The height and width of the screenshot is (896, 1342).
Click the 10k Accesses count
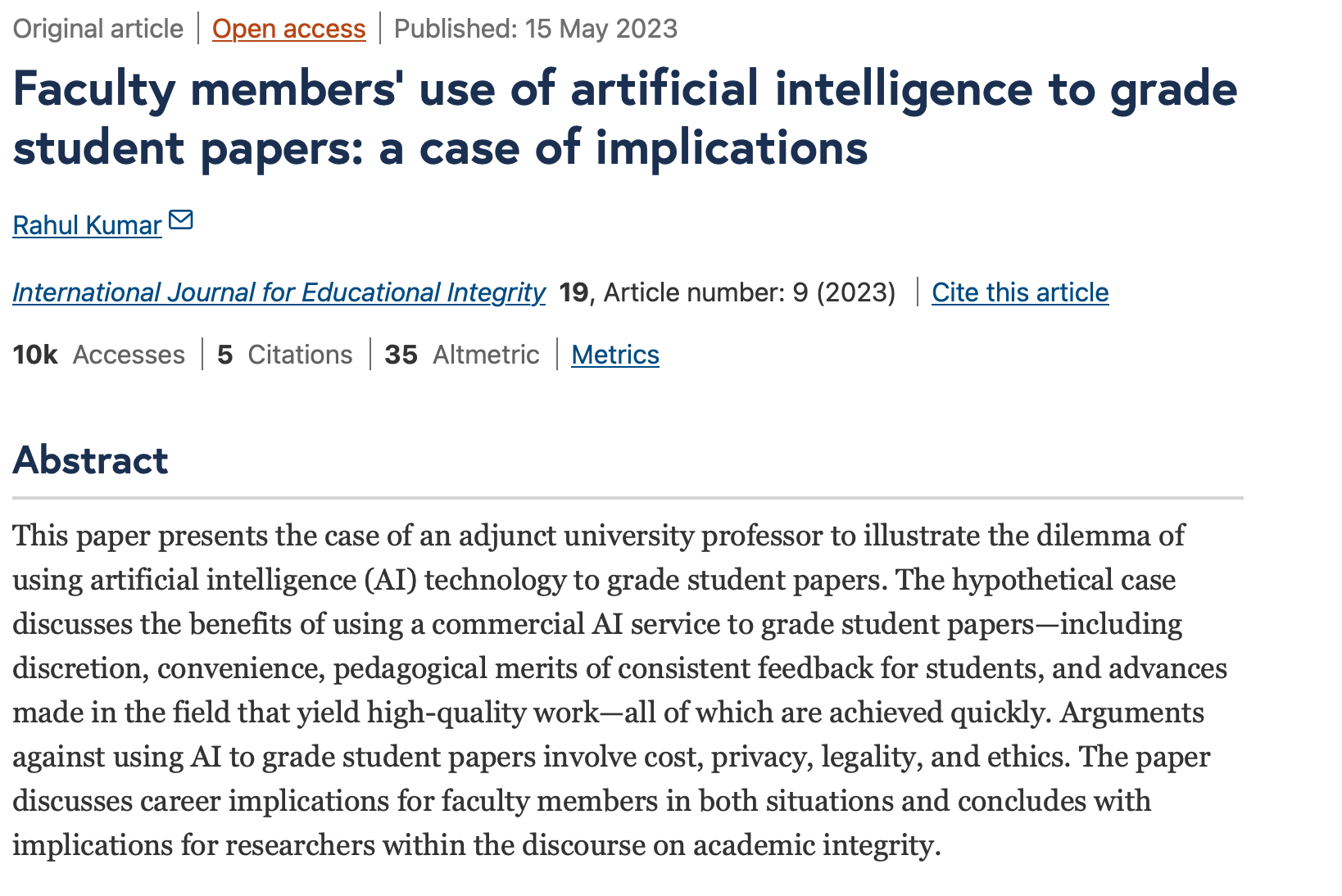pyautogui.click(x=98, y=355)
